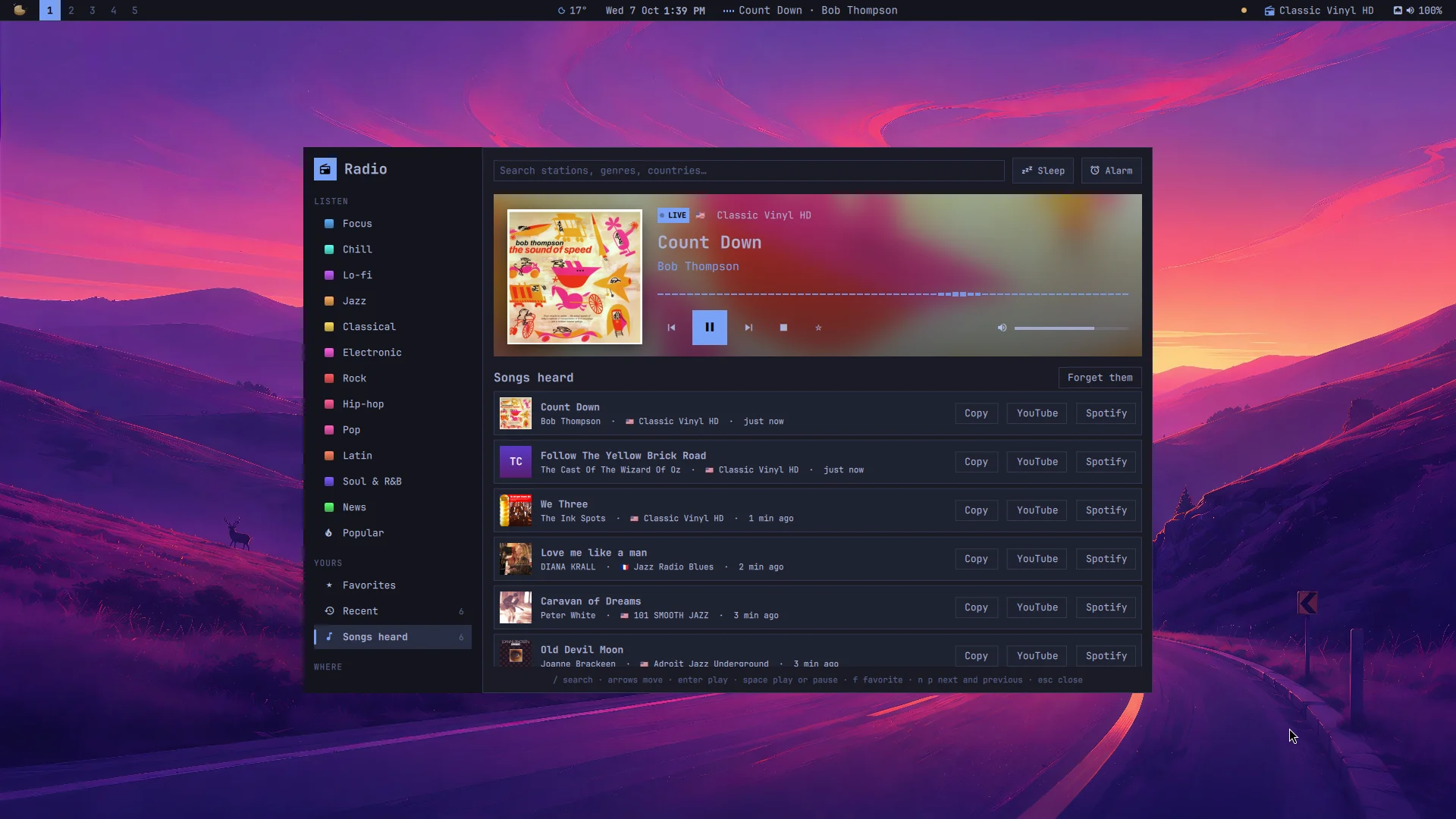Click Forget them to clear songs

(1100, 378)
